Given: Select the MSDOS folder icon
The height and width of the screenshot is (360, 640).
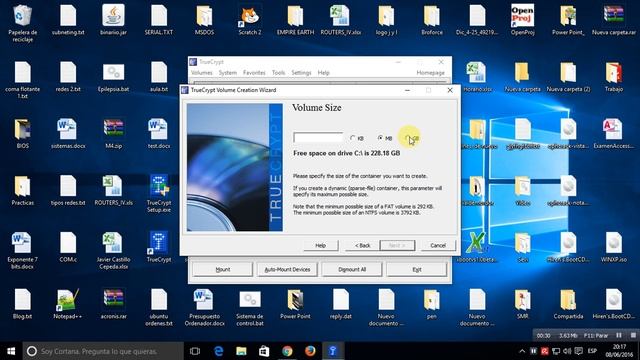Looking at the screenshot, I should [x=204, y=20].
